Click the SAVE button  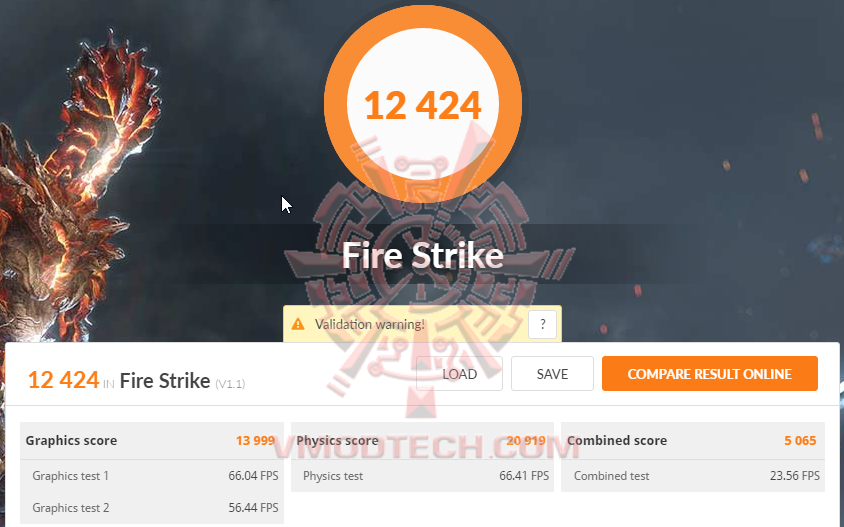(x=552, y=374)
